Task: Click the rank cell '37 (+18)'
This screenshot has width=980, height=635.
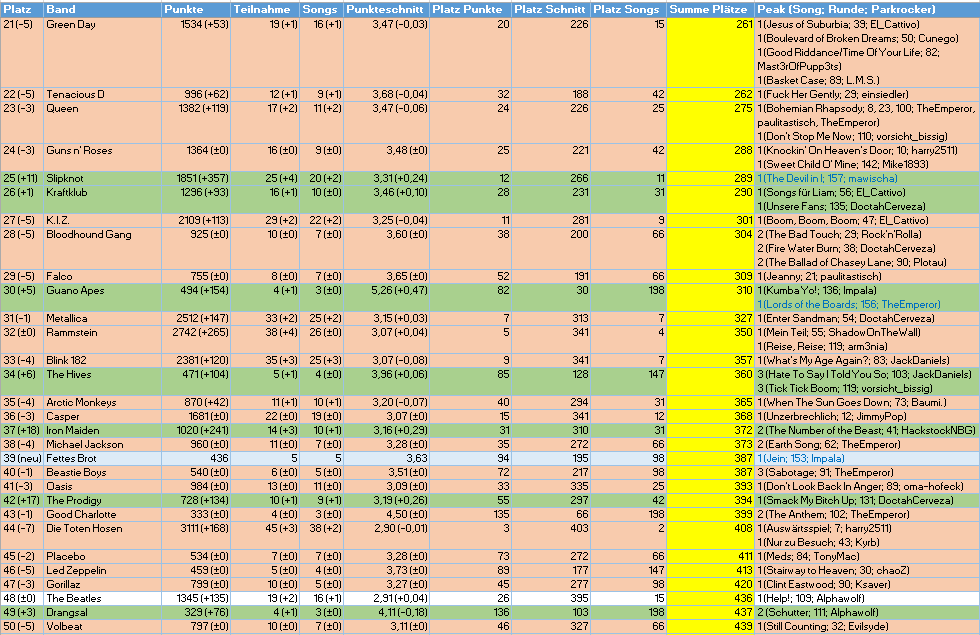Action: pyautogui.click(x=20, y=430)
